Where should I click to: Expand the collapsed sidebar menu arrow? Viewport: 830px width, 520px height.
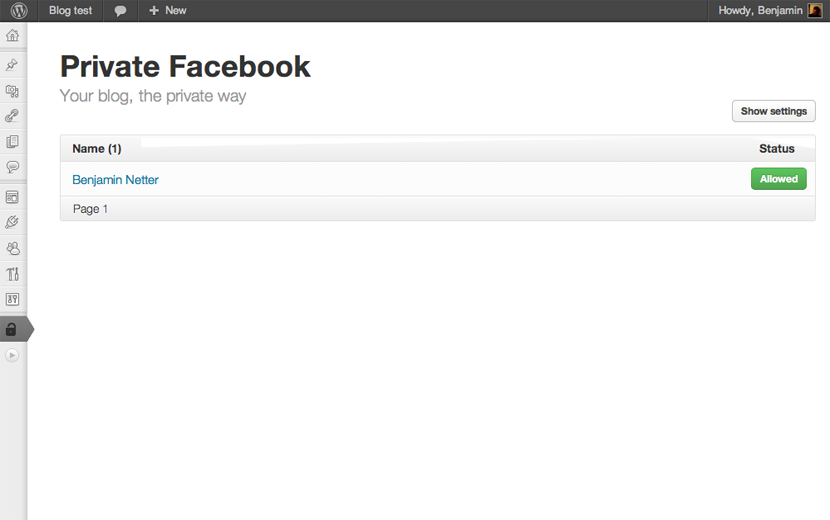pos(12,355)
